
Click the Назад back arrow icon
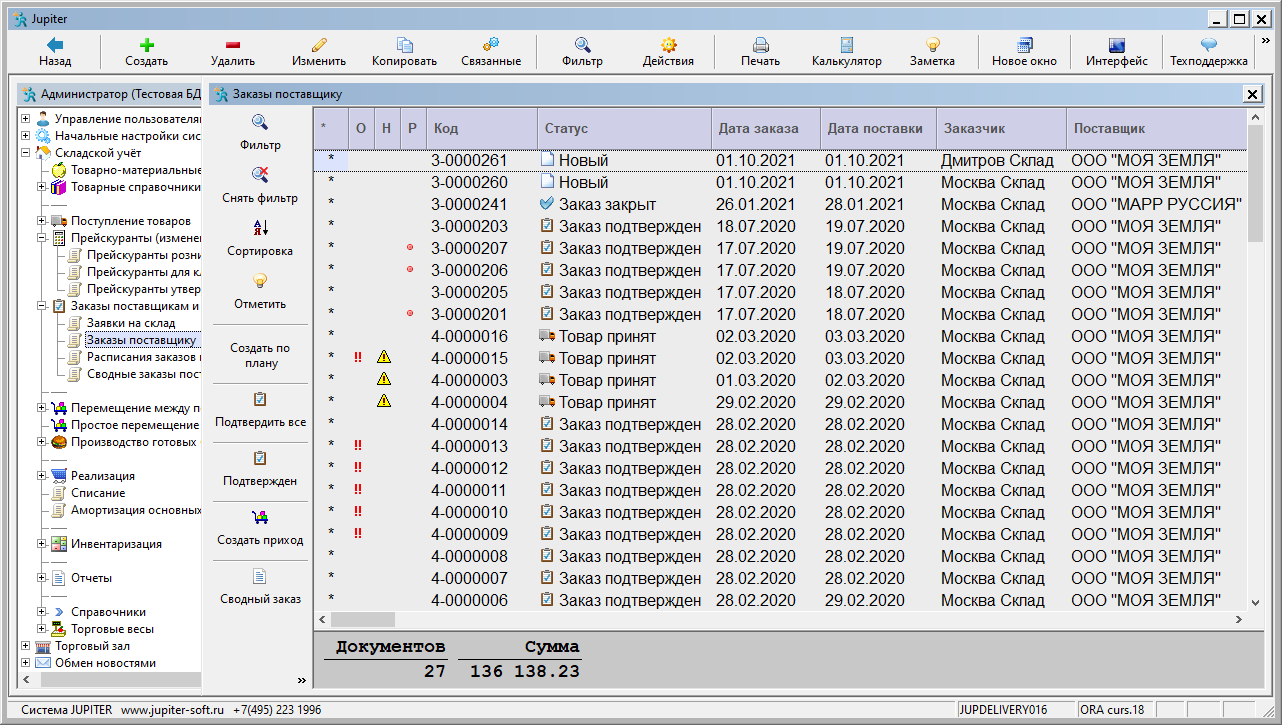[55, 45]
